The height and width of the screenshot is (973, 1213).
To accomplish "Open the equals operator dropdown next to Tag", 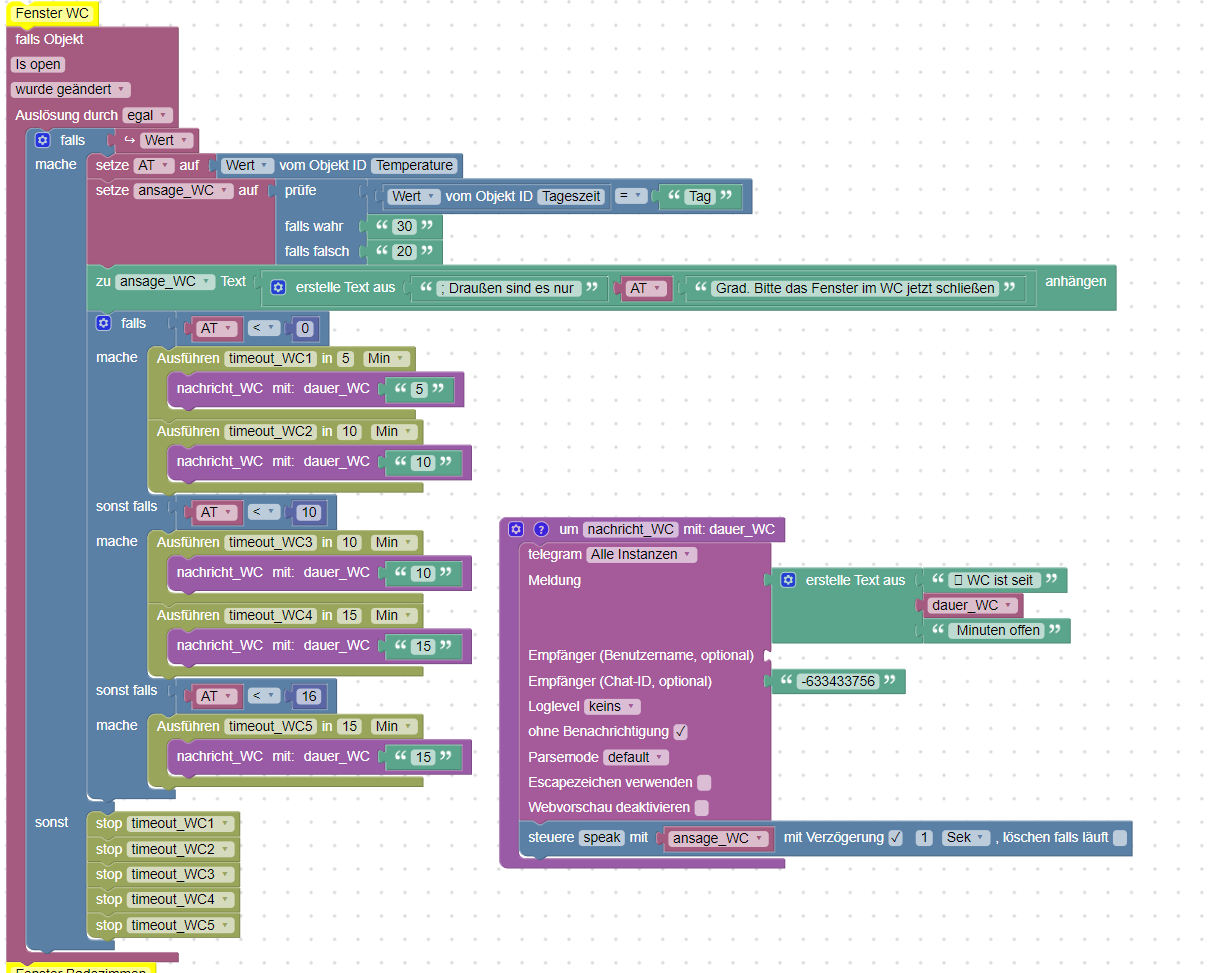I will point(631,196).
